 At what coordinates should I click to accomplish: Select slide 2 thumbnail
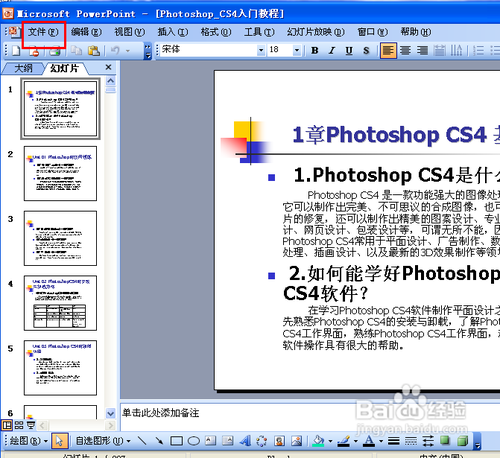click(60, 173)
